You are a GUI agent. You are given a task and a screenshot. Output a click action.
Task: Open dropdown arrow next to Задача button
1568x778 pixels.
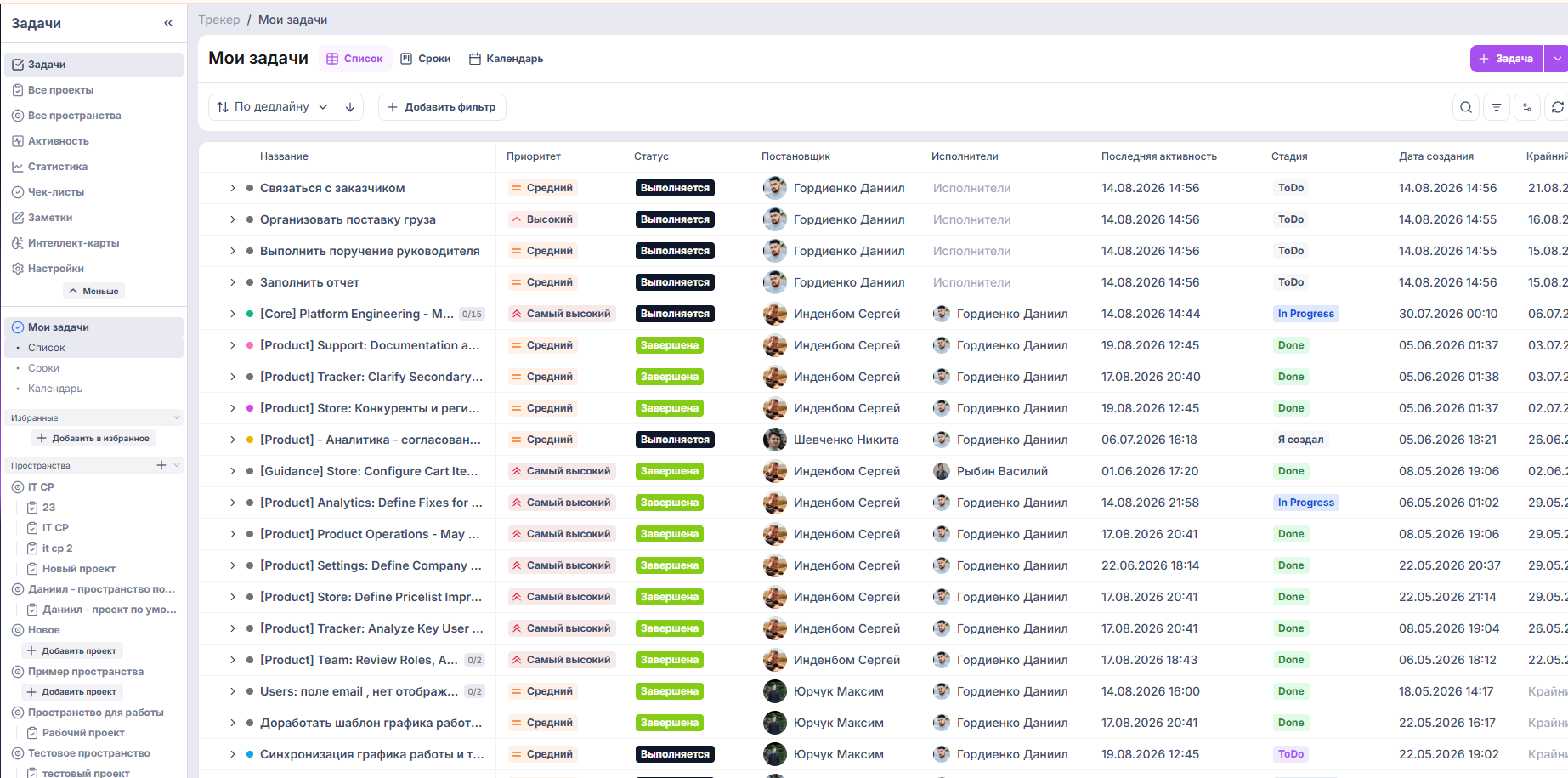[1557, 59]
